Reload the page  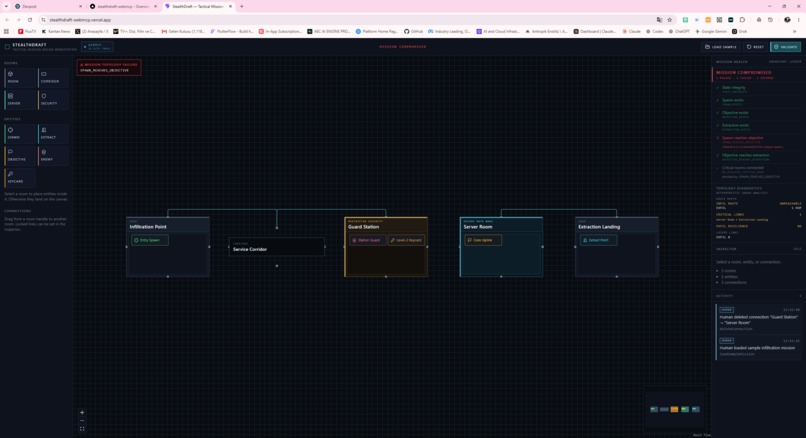click(30, 20)
